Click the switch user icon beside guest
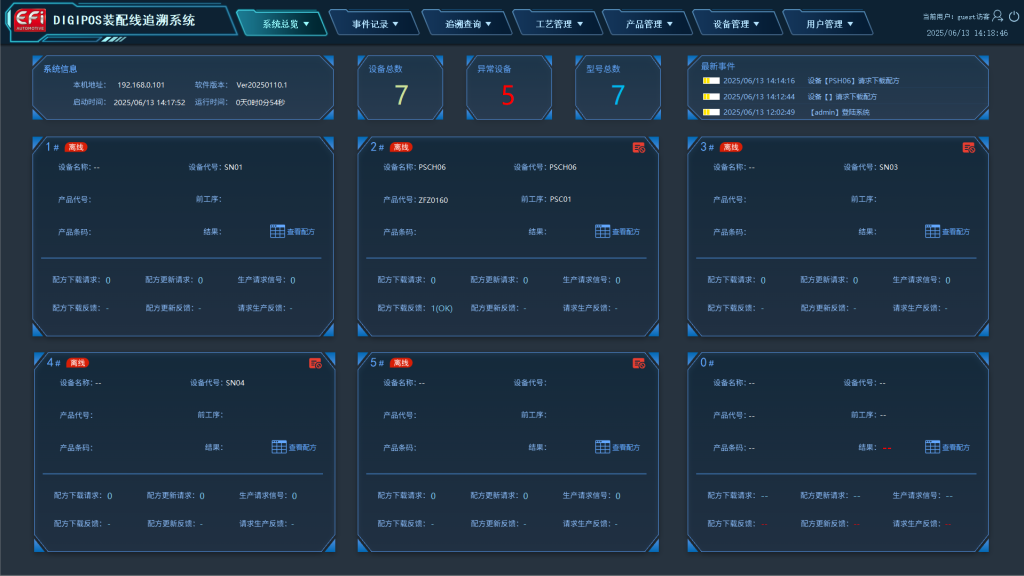Screen dimensions: 1024x576 tap(997, 16)
